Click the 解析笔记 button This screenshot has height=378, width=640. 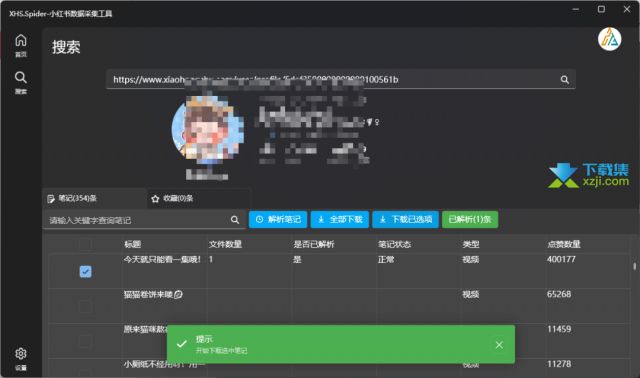click(278, 220)
